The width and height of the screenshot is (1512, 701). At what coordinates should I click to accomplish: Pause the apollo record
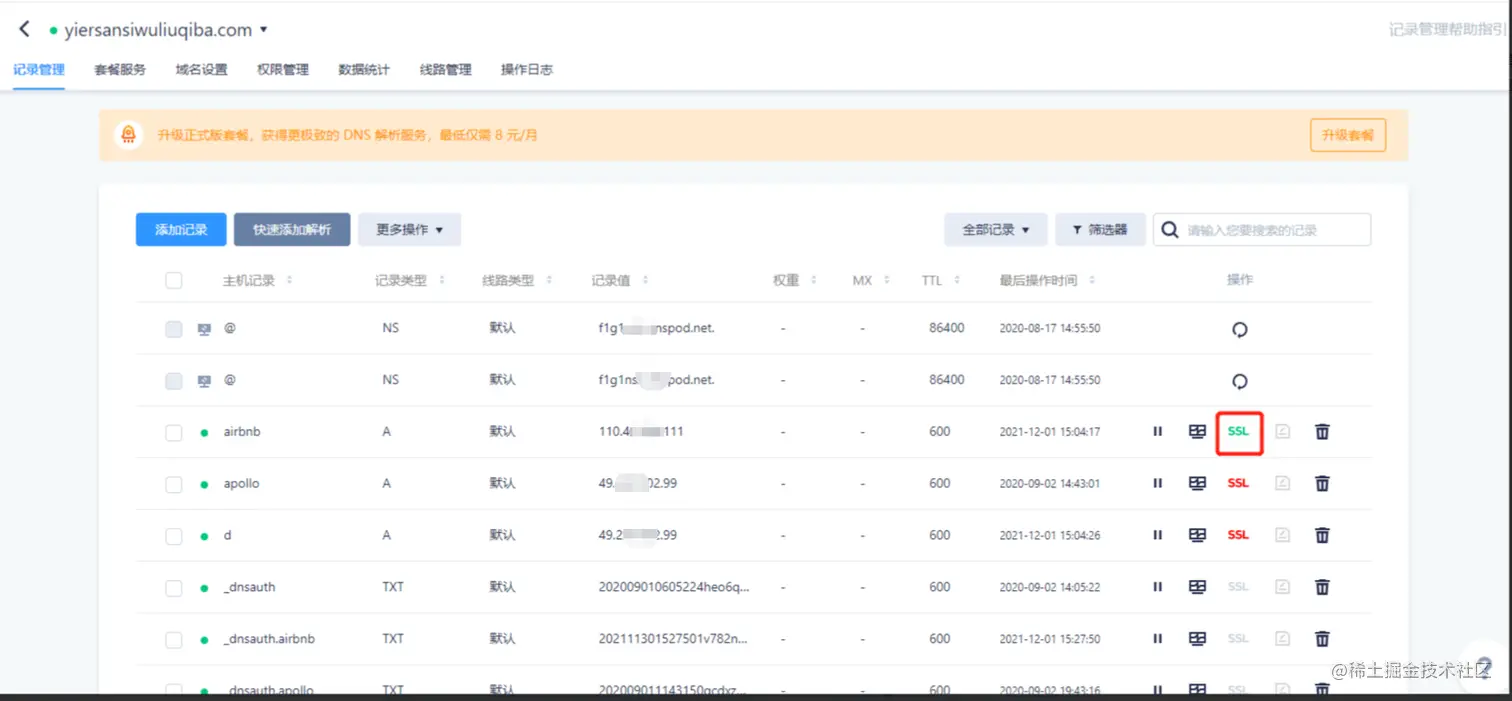[x=1157, y=484]
